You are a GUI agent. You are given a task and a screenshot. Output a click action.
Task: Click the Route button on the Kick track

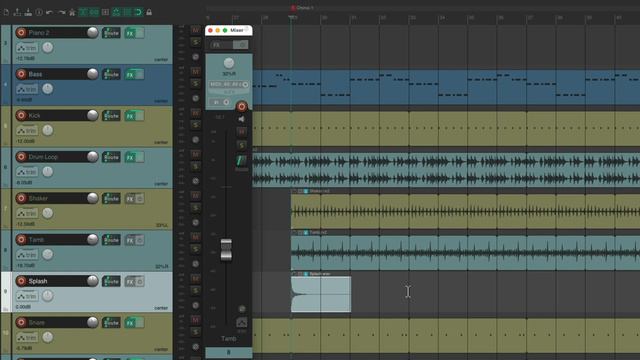click(x=111, y=116)
